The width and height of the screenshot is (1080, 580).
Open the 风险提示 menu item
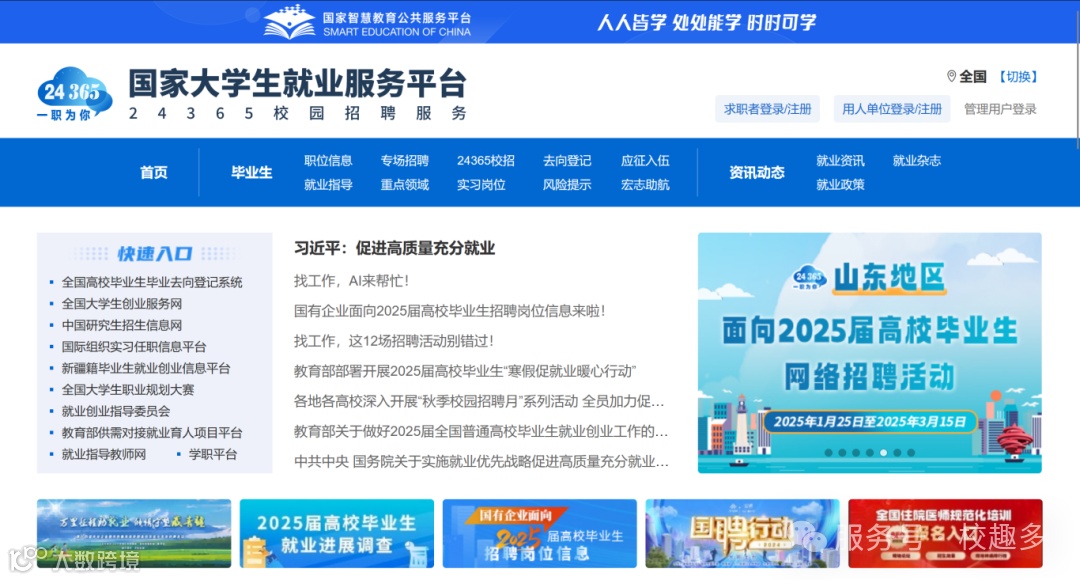[567, 185]
